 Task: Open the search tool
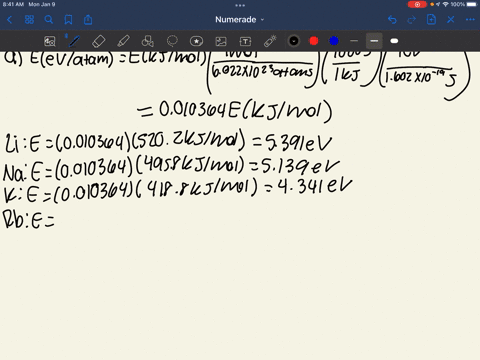pyautogui.click(x=49, y=20)
